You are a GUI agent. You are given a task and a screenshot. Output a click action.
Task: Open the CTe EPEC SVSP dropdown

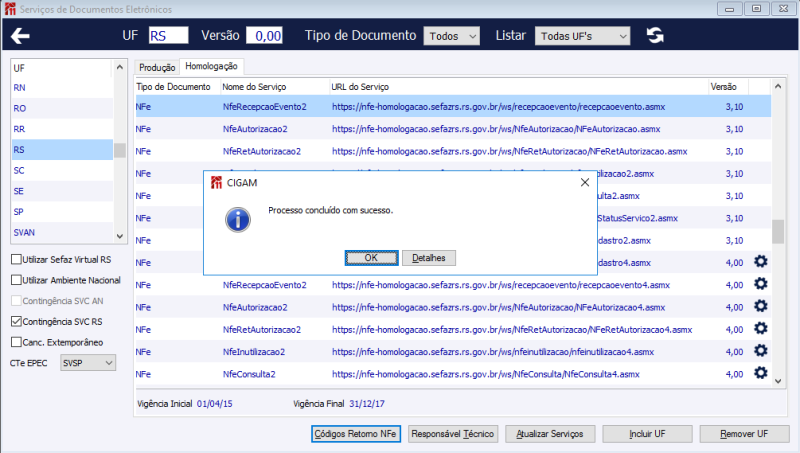tap(88, 363)
